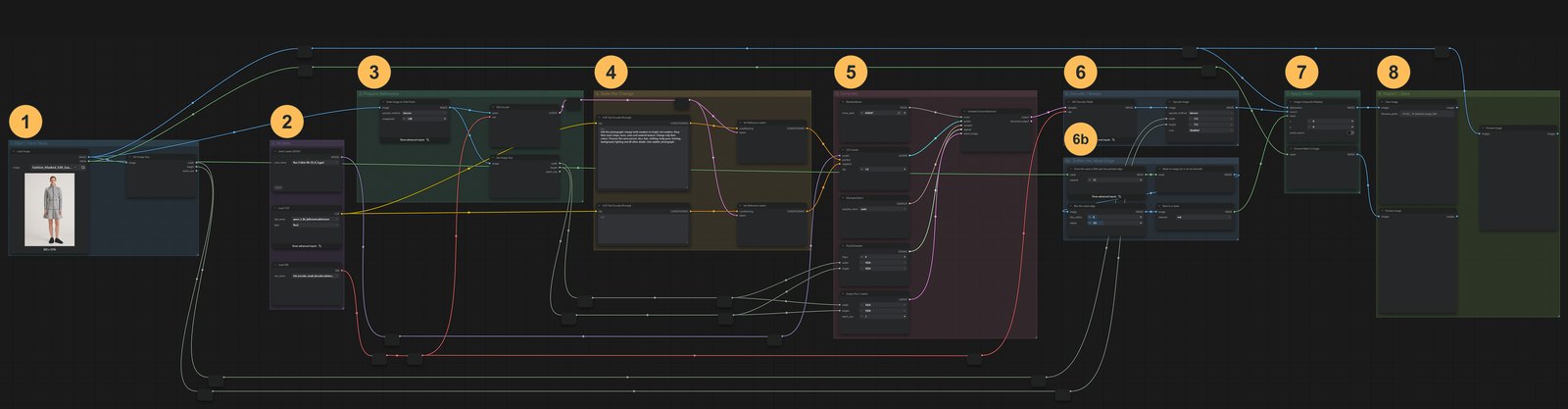Click the steps value in Flux2Scheduler node
The image size is (1568, 409).
coord(884,256)
